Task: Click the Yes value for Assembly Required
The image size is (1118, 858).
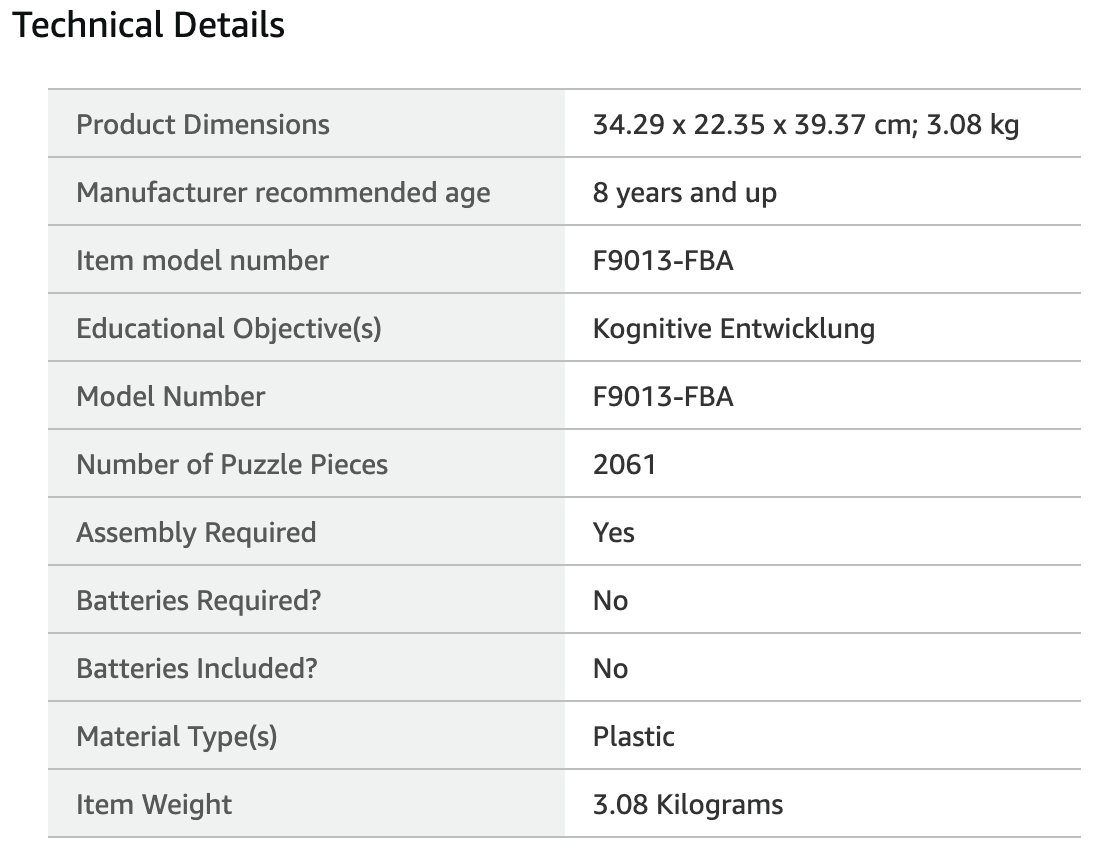Action: [x=613, y=533]
